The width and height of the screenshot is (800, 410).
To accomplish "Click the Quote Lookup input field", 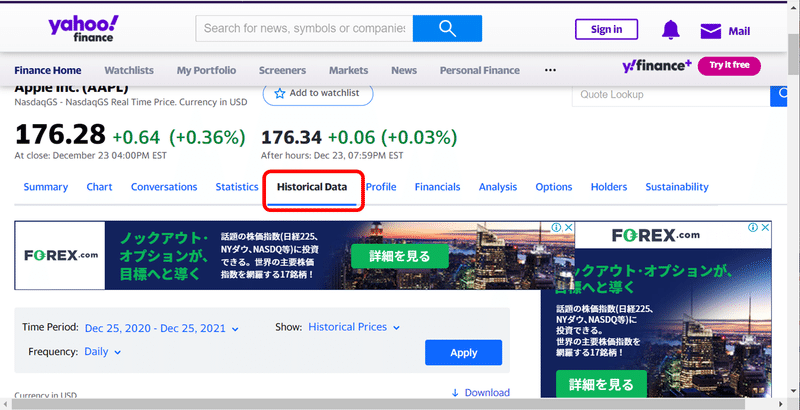I will pos(671,94).
